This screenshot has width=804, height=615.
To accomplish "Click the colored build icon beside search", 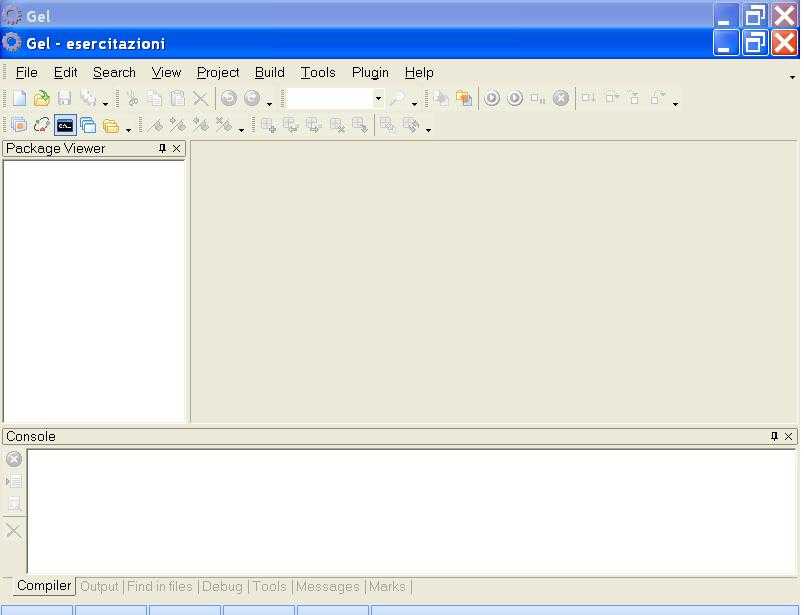I will click(x=464, y=98).
